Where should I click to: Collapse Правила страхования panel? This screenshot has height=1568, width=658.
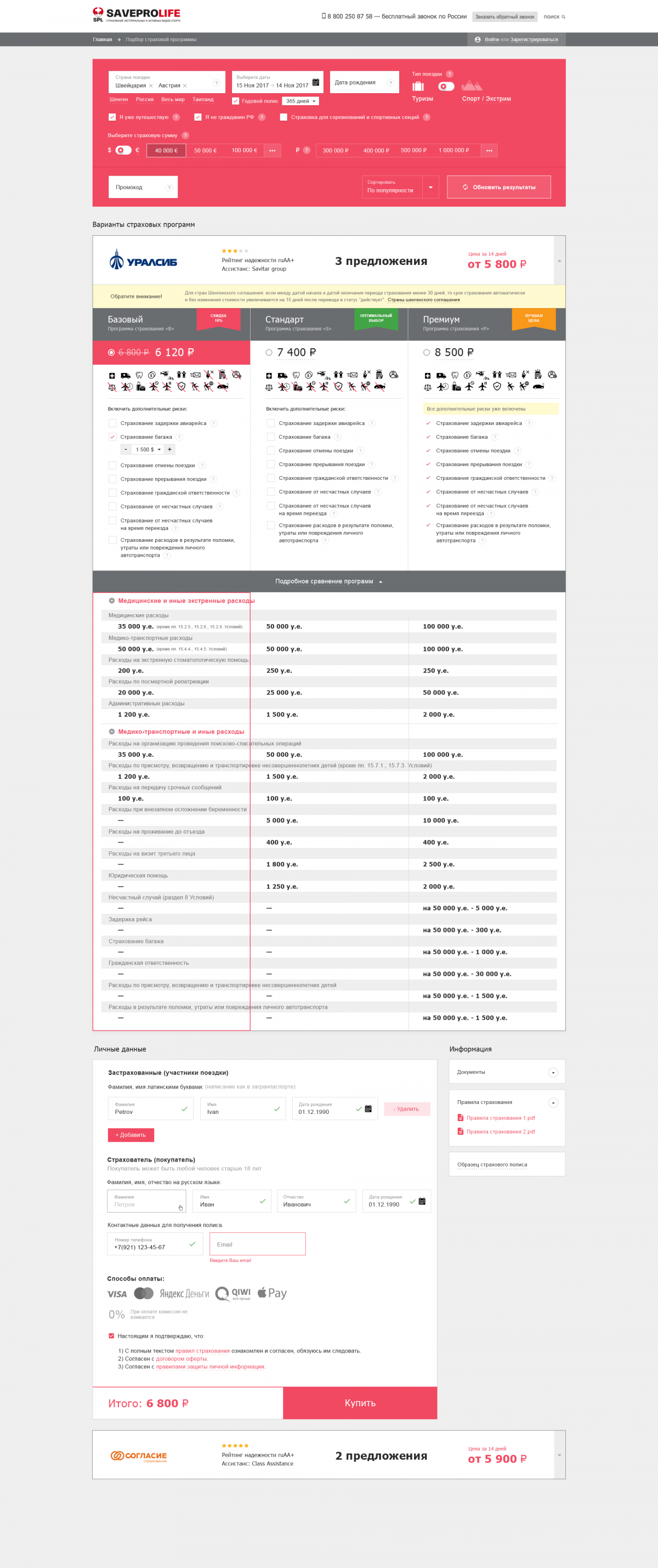point(553,1102)
